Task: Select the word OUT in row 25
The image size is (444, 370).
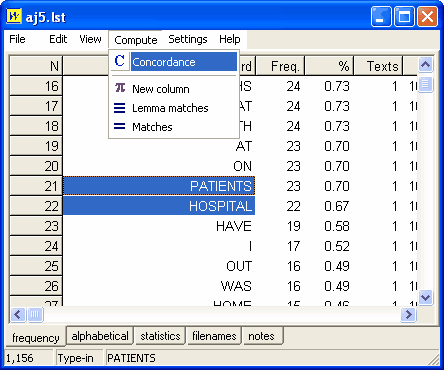Action: pos(239,266)
